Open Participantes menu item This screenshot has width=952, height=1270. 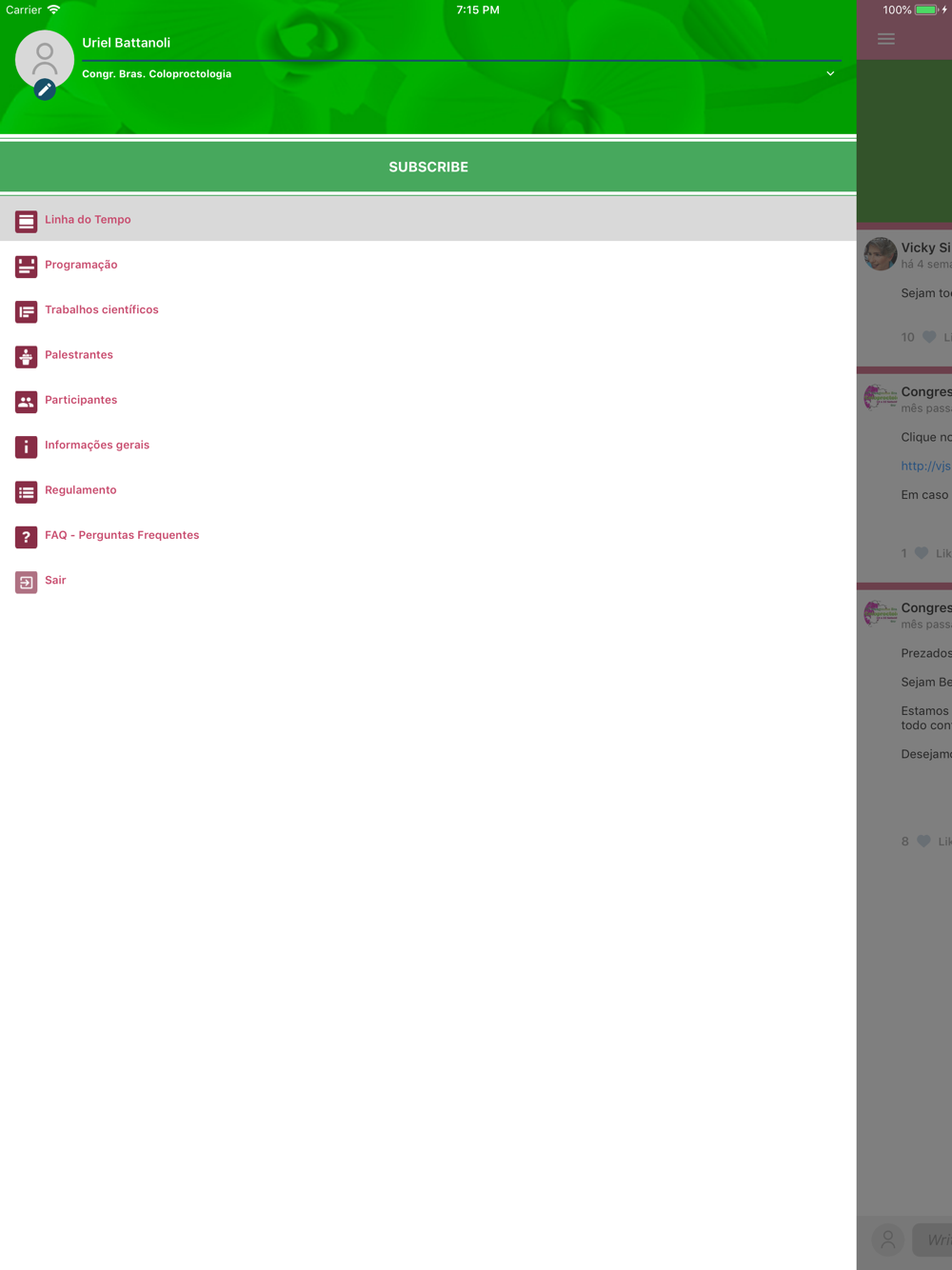click(428, 400)
